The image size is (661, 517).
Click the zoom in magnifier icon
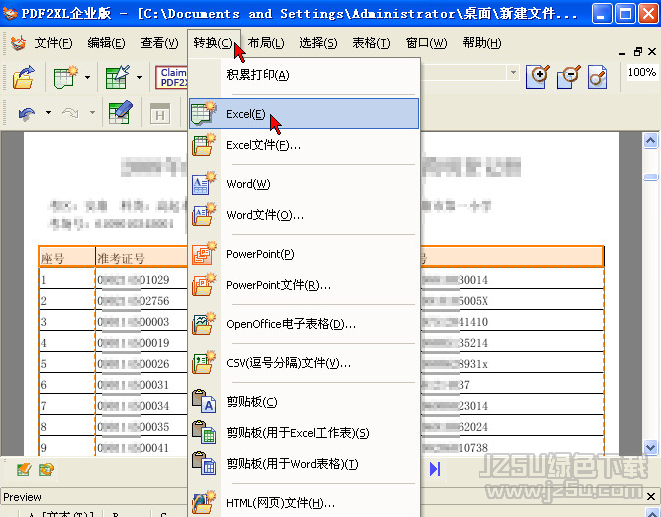click(537, 77)
